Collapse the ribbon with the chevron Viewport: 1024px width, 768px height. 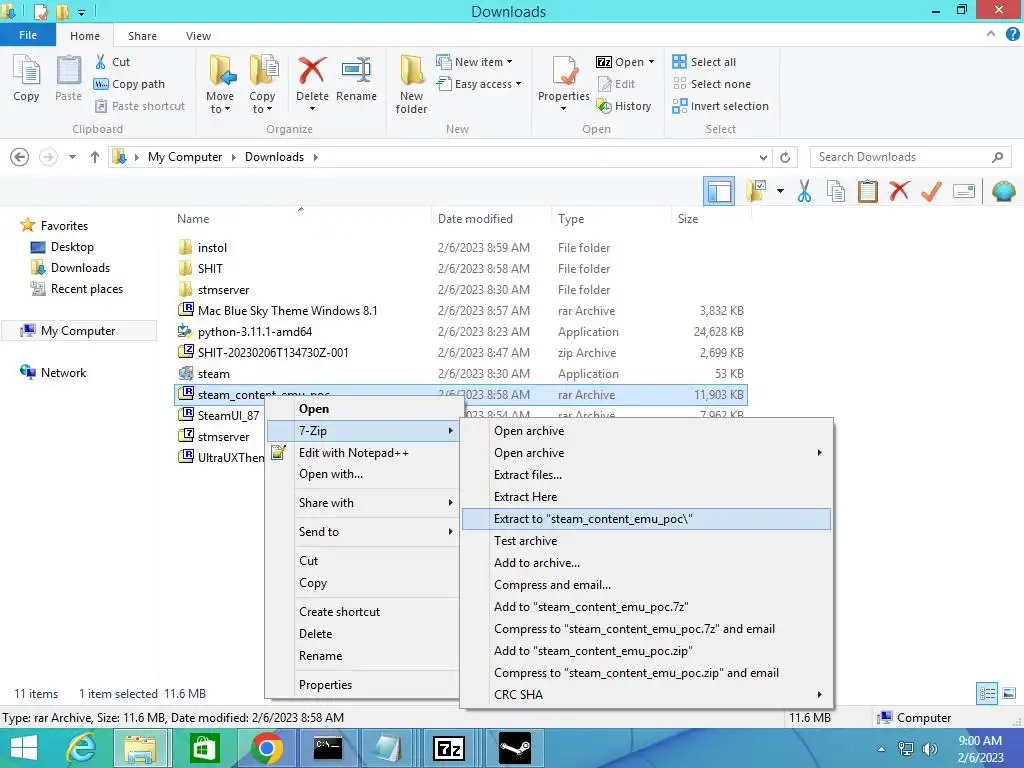[991, 35]
